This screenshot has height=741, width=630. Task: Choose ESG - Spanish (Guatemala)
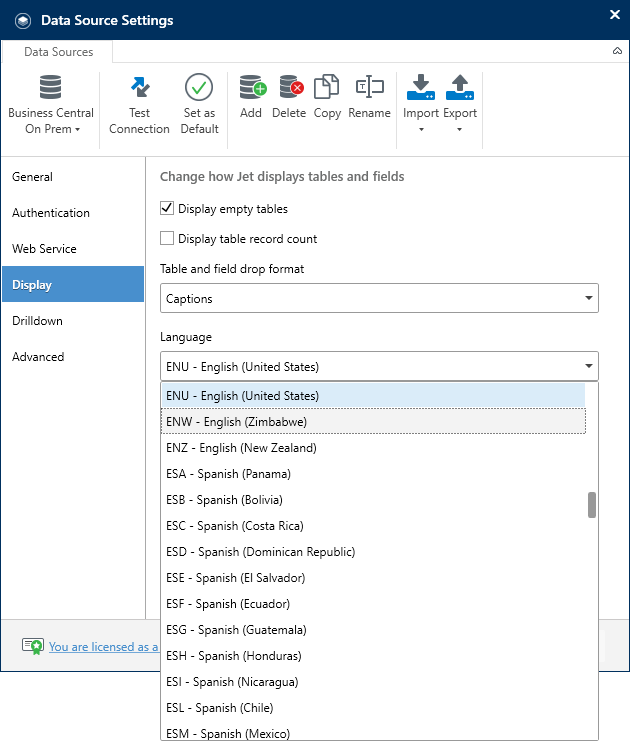coord(373,629)
